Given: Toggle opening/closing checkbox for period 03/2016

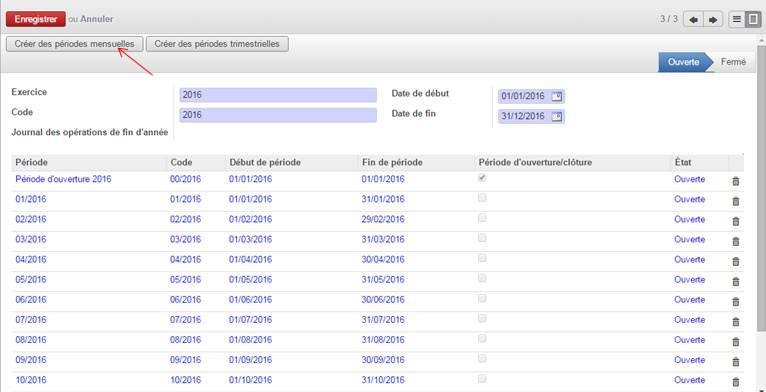Looking at the screenshot, I should click(x=482, y=238).
